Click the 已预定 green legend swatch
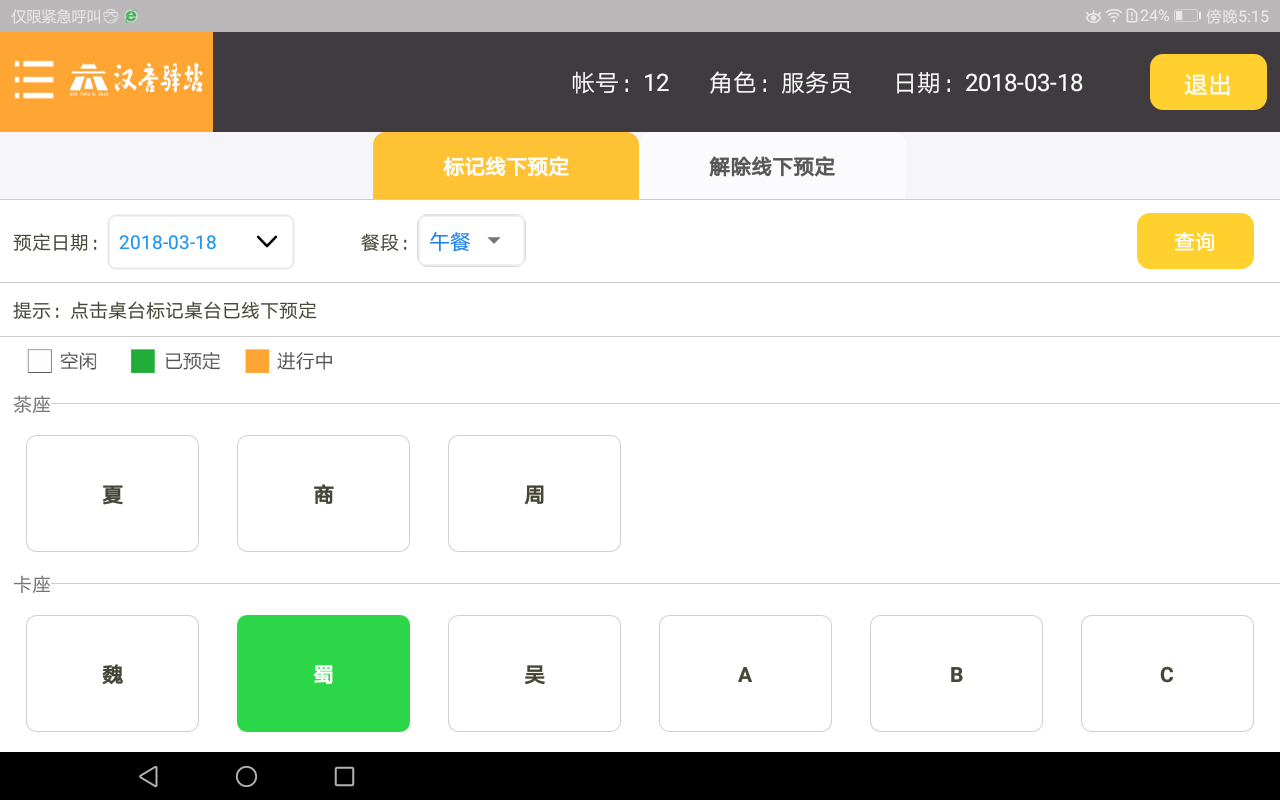Screen dimensions: 1280x800 pyautogui.click(x=143, y=361)
